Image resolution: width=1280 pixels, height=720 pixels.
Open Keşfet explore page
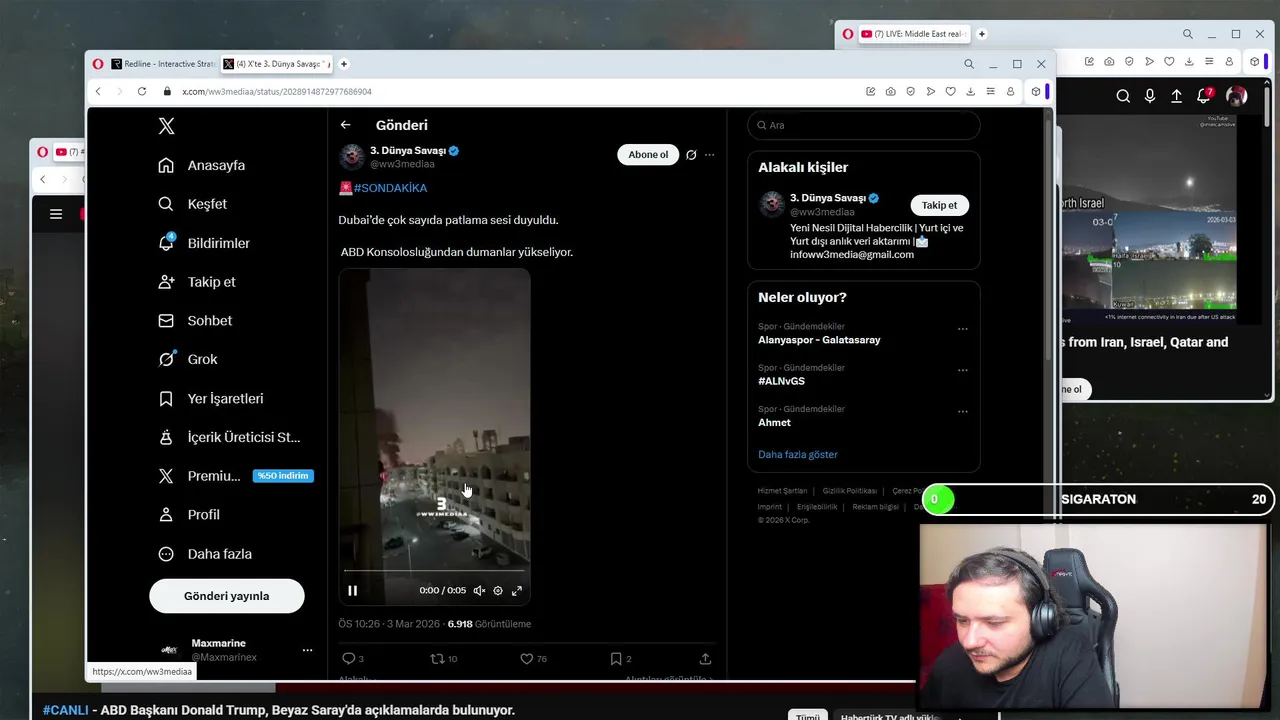click(193, 204)
